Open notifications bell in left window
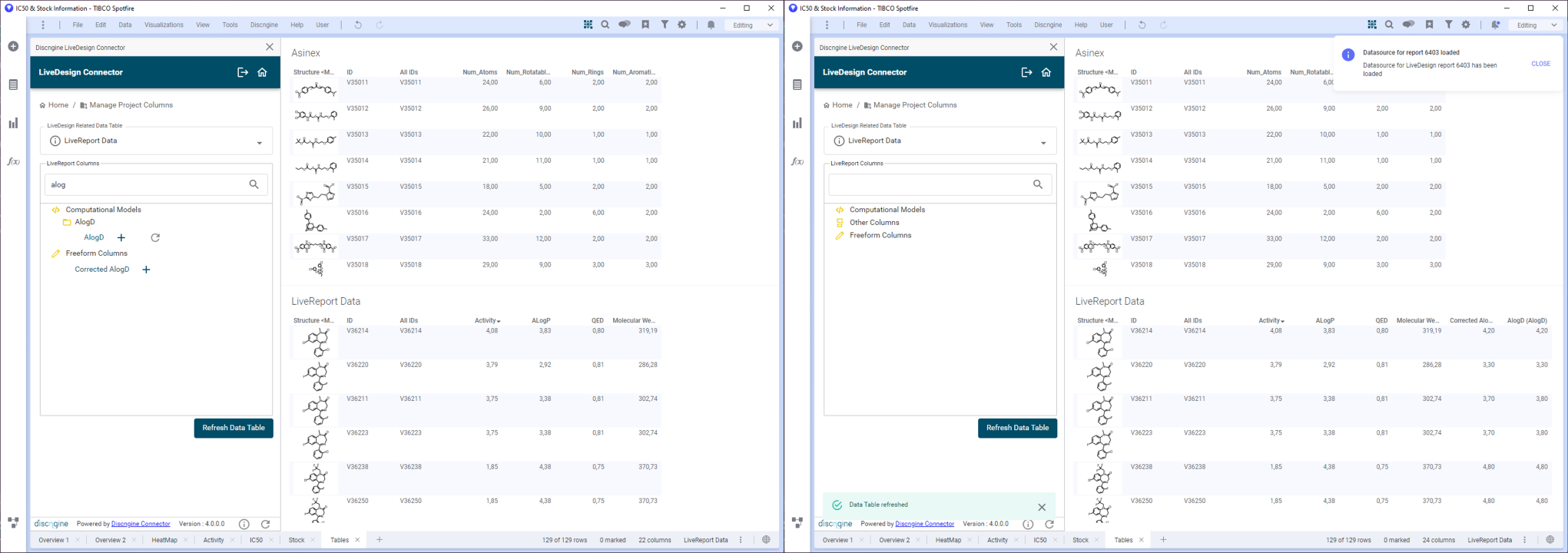This screenshot has width=1568, height=553. point(711,25)
